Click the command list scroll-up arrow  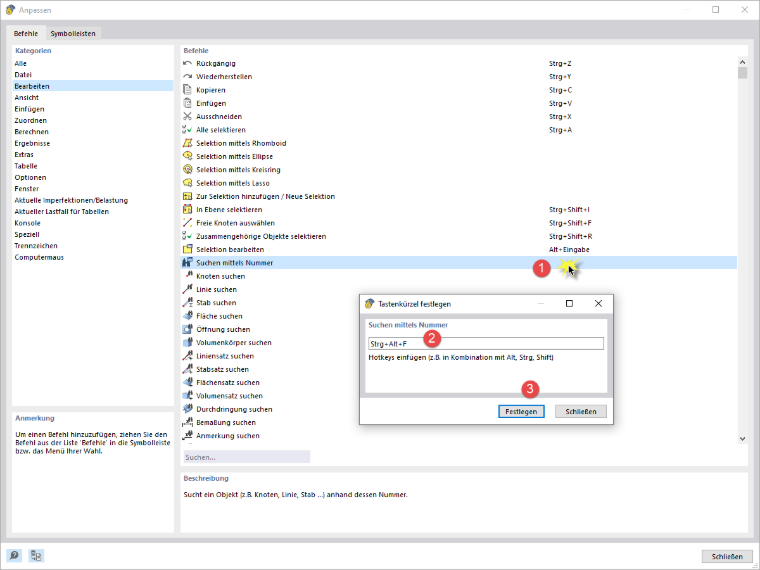click(742, 62)
